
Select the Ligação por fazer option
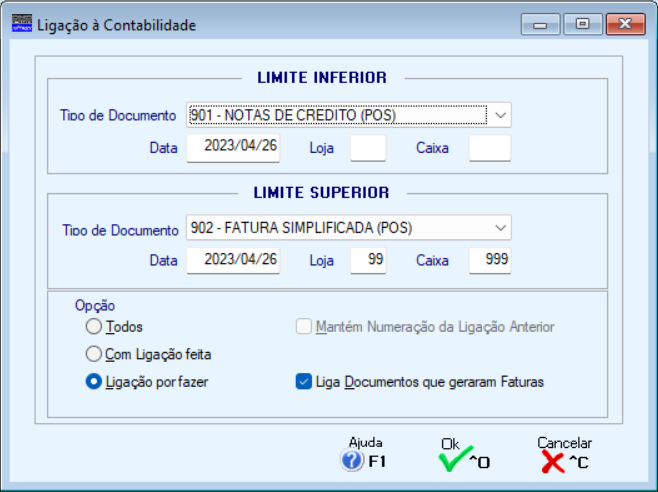(94, 381)
